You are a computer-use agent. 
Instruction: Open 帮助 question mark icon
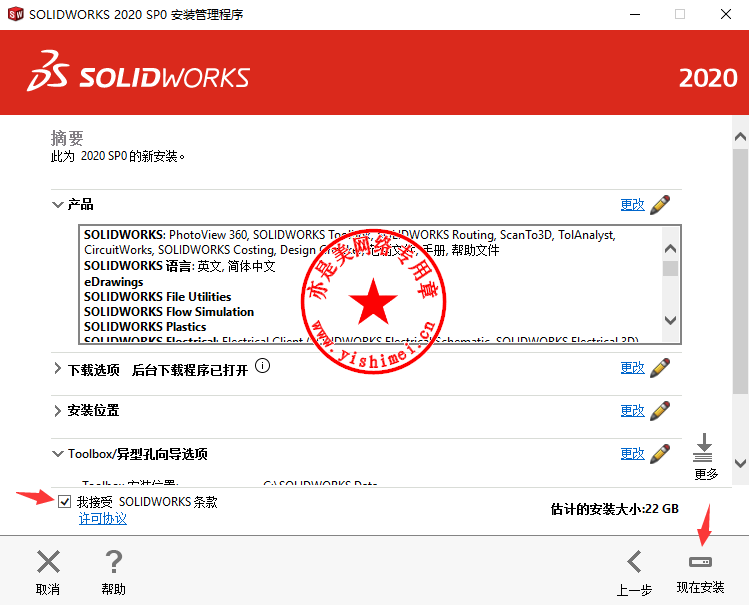point(114,562)
